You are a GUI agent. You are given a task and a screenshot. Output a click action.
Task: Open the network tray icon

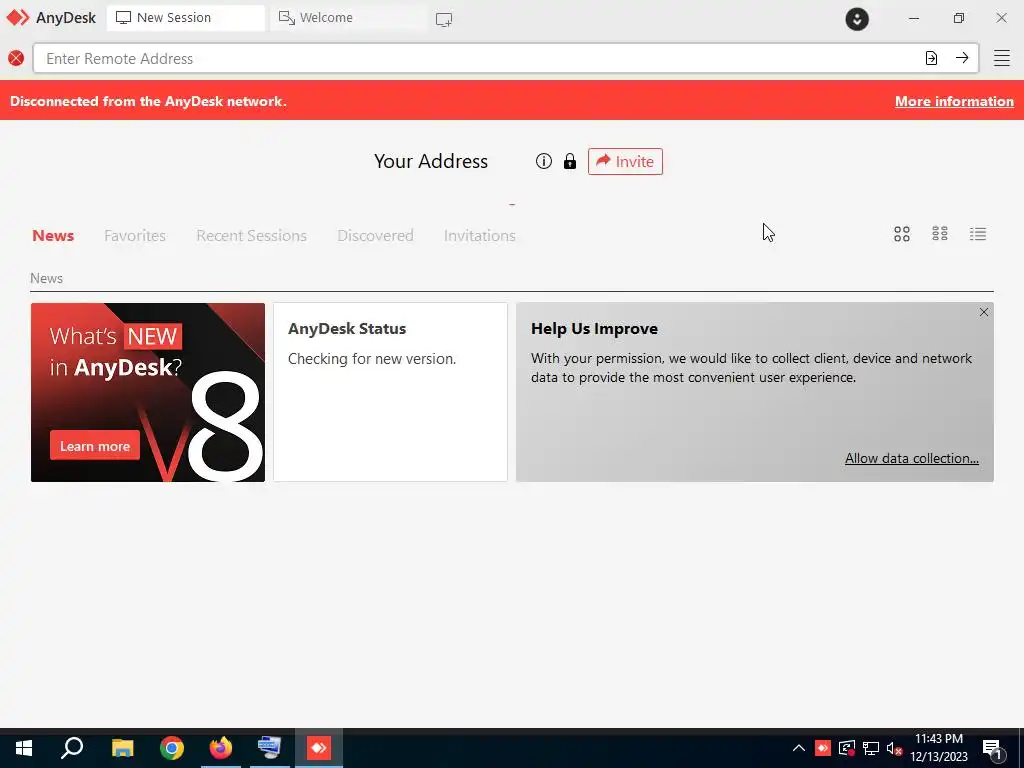click(x=871, y=748)
